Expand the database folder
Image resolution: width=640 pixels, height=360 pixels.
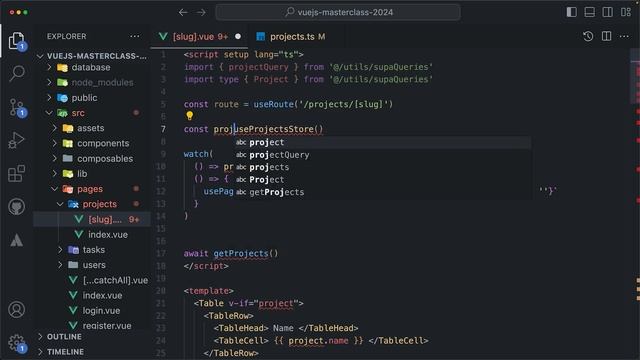click(x=92, y=67)
